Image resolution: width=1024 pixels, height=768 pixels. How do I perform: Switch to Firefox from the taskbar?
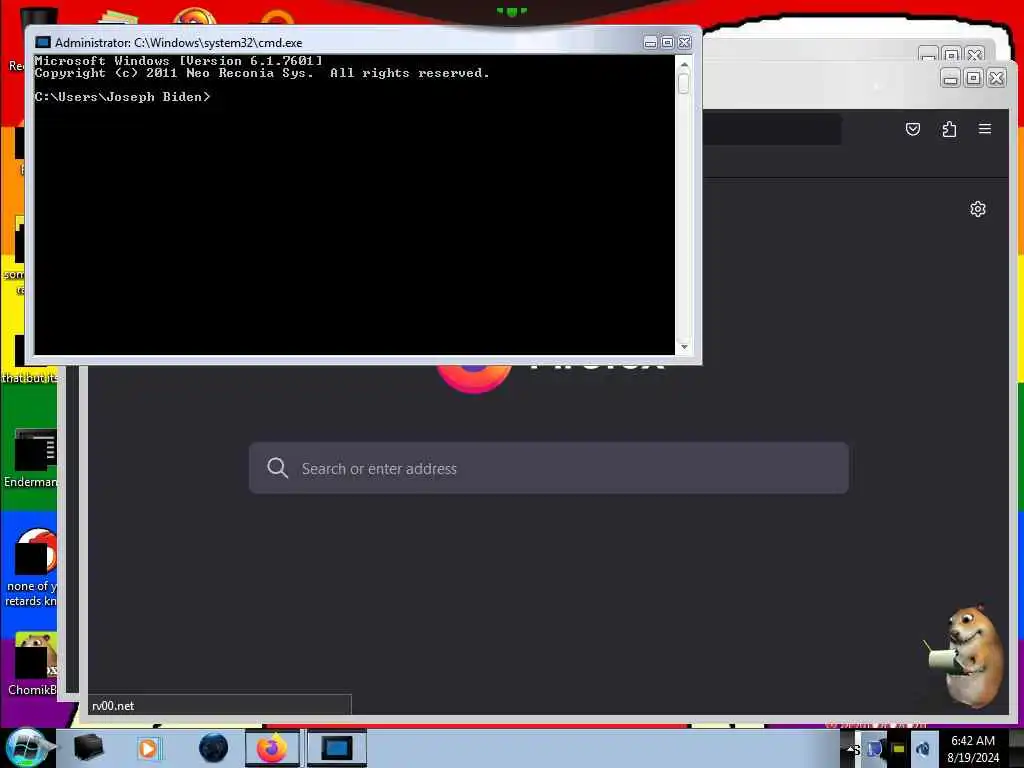click(x=272, y=748)
